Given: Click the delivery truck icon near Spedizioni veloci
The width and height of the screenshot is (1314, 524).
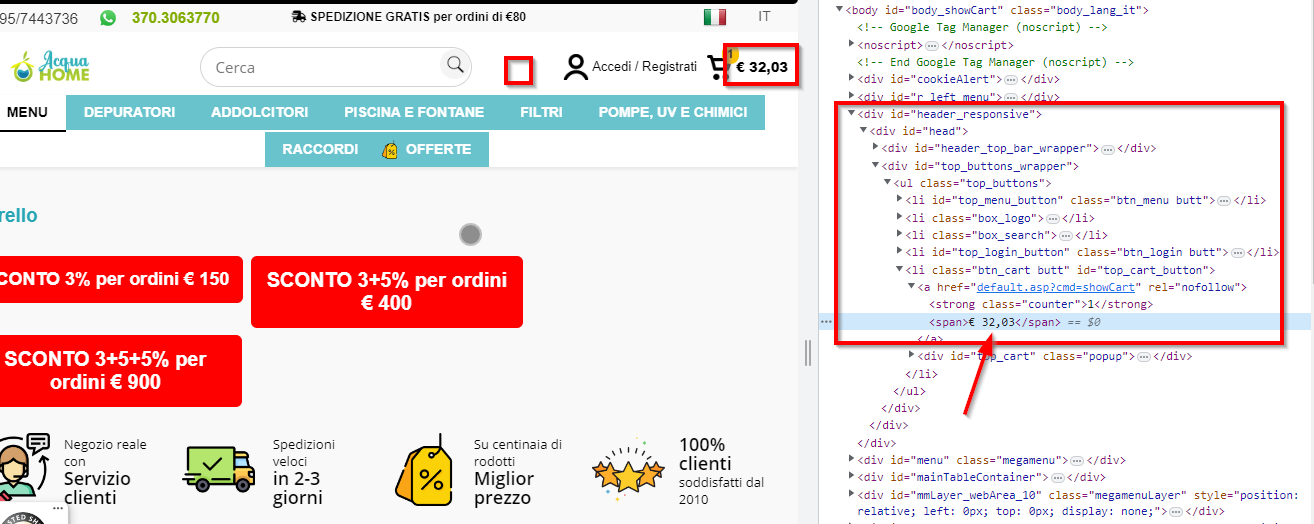Looking at the screenshot, I should click(x=219, y=469).
